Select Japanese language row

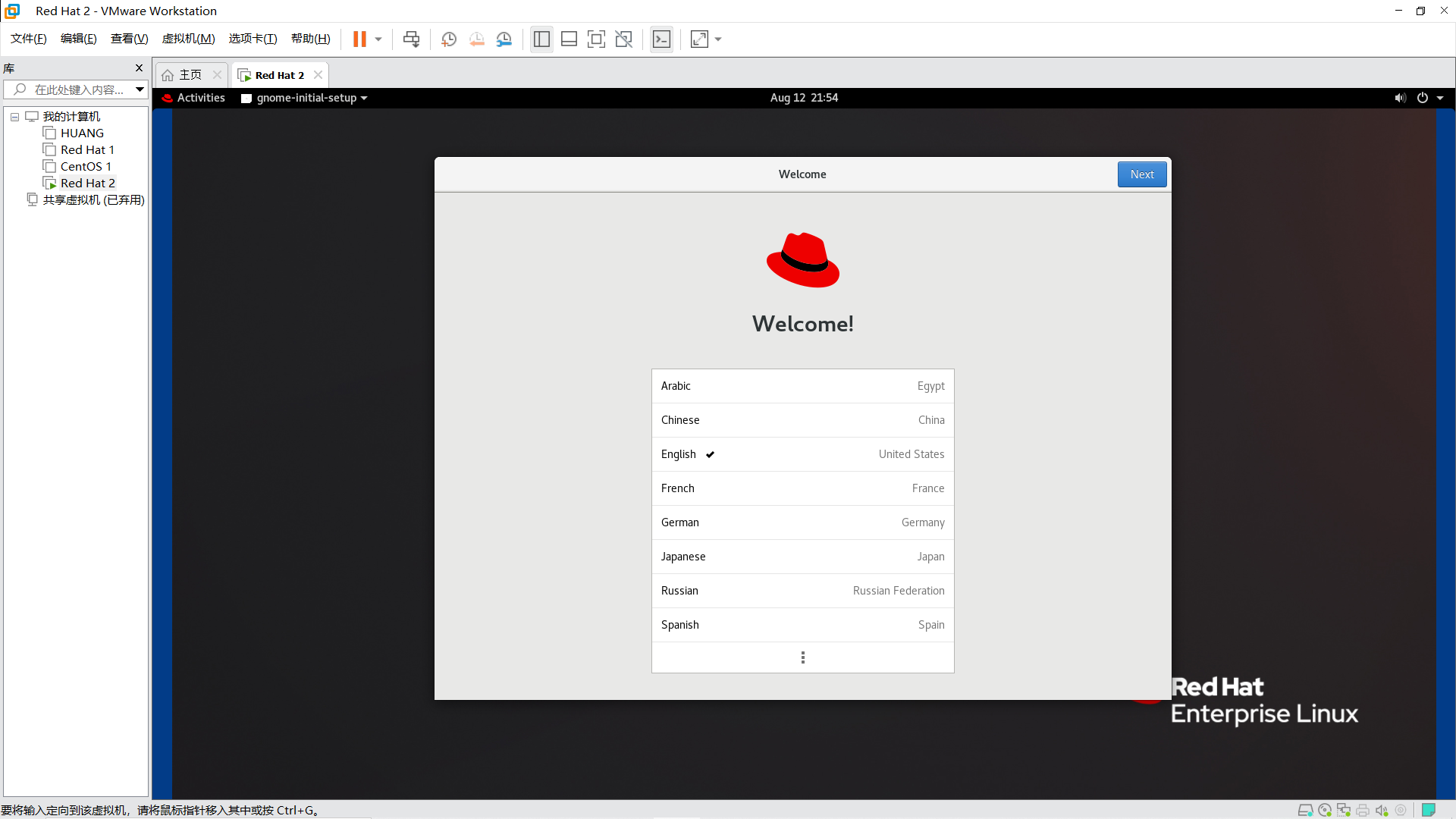[x=802, y=557]
